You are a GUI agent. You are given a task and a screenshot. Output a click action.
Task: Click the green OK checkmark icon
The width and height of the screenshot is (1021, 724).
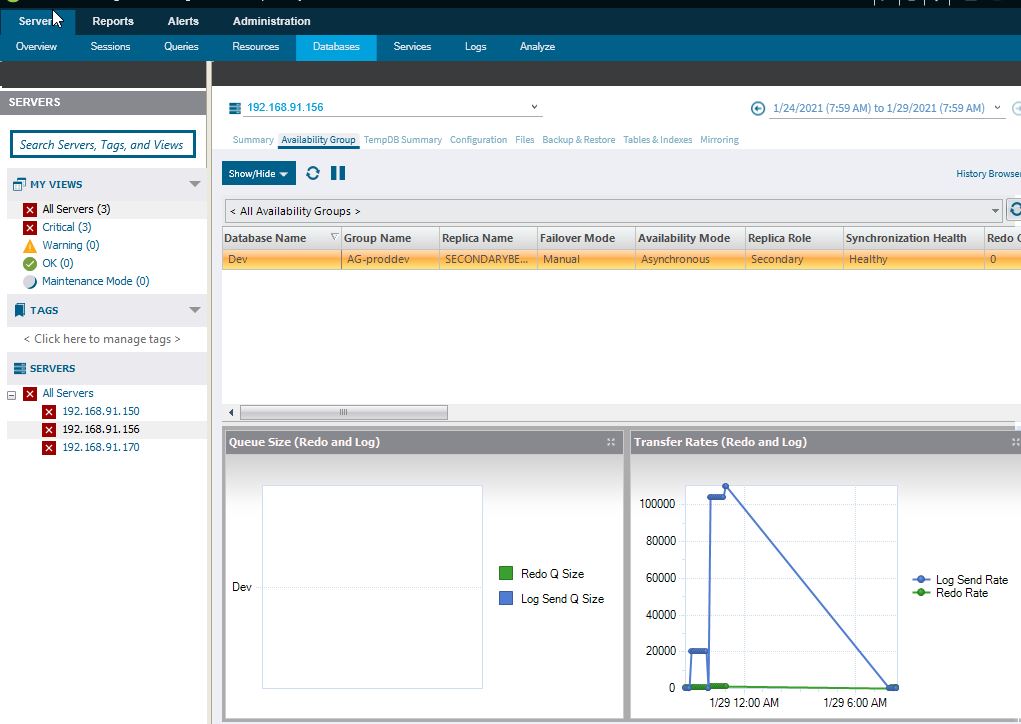29,264
